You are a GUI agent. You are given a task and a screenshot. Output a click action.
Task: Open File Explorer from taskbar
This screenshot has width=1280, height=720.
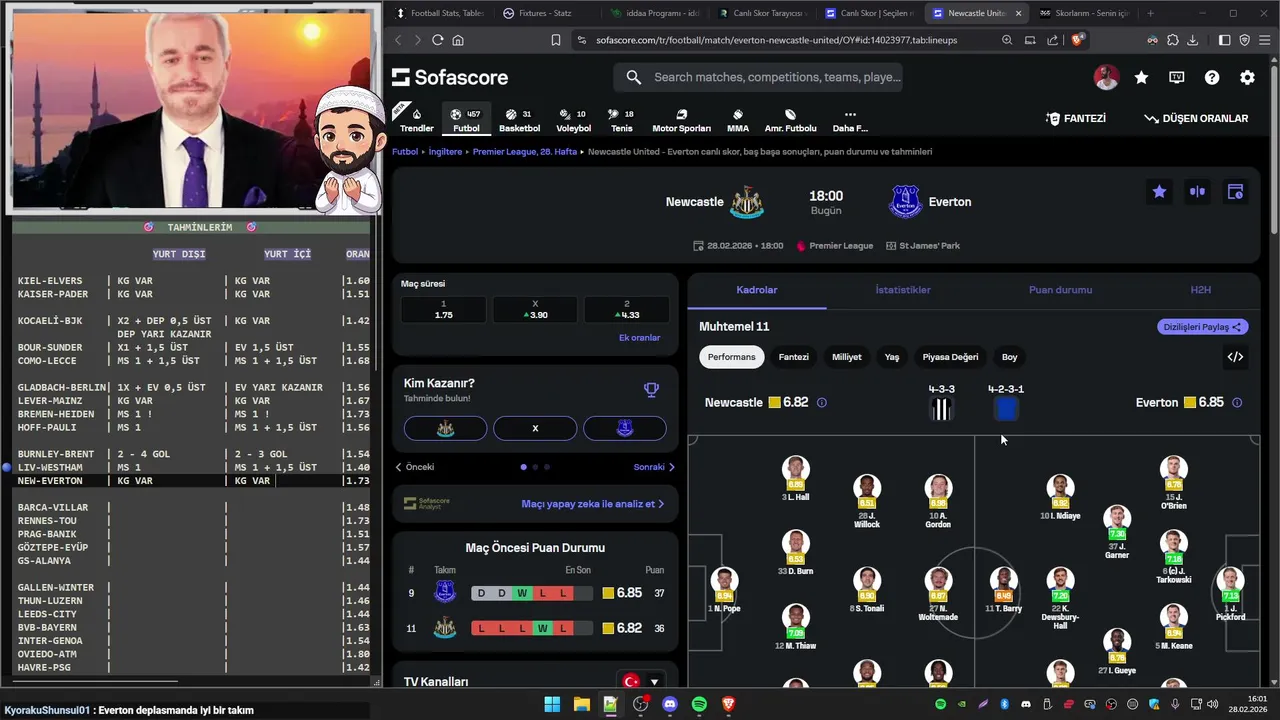coord(581,704)
